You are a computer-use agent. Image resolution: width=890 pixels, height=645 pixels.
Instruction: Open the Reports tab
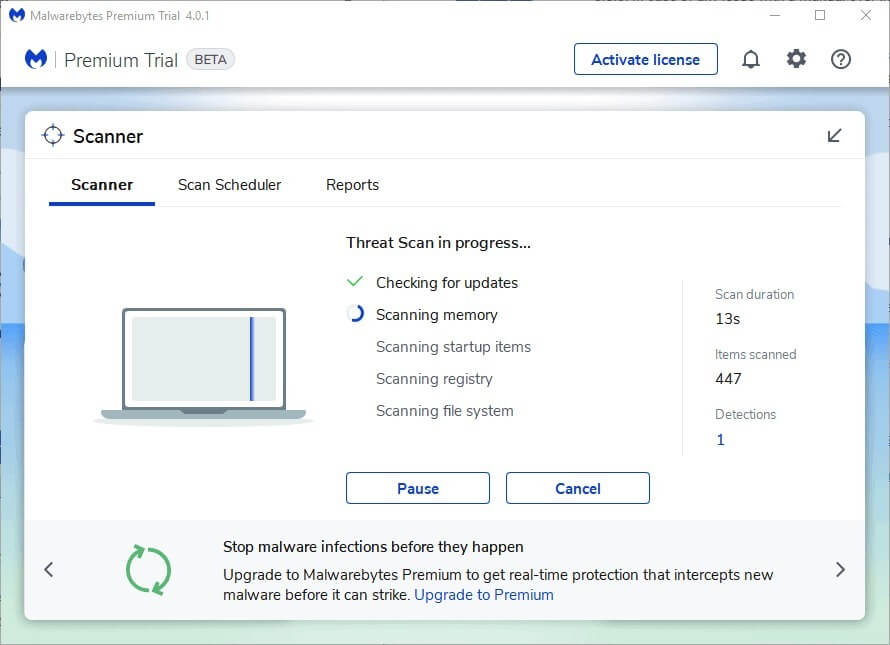click(352, 185)
